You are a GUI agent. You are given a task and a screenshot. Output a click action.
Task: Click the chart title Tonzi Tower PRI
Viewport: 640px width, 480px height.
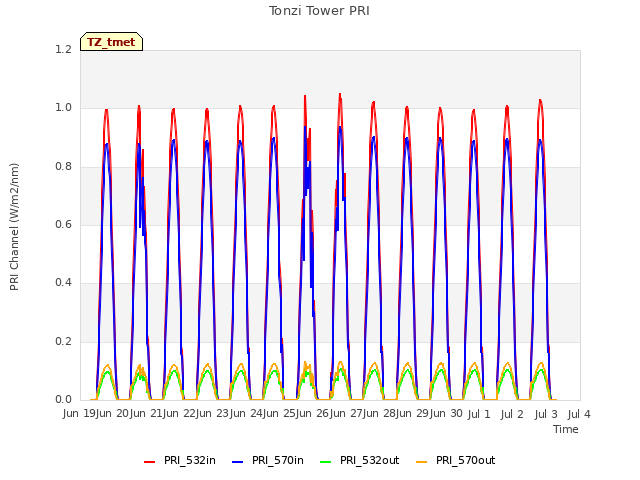coord(319,11)
